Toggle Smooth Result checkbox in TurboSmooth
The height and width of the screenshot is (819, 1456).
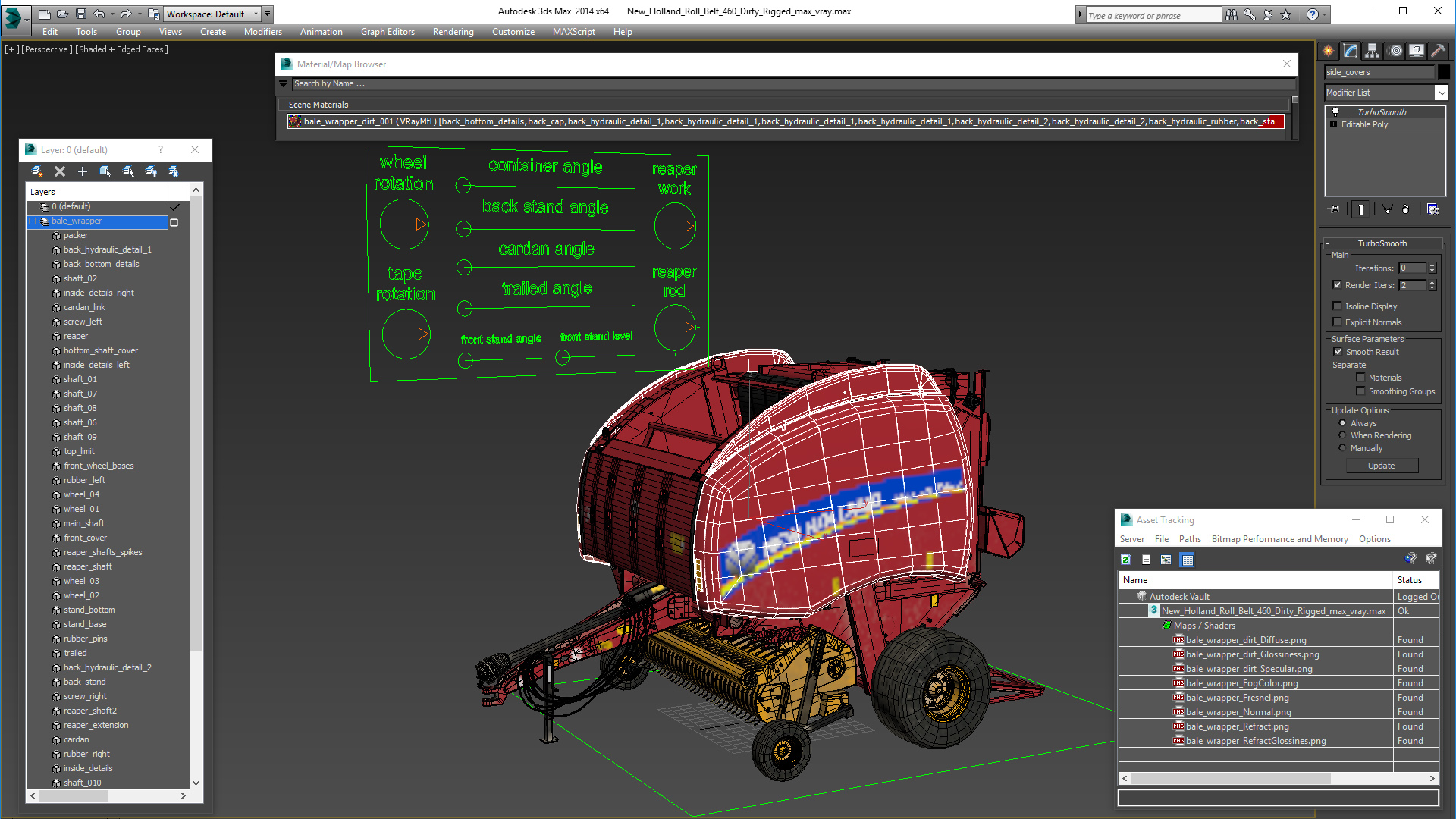[1338, 351]
